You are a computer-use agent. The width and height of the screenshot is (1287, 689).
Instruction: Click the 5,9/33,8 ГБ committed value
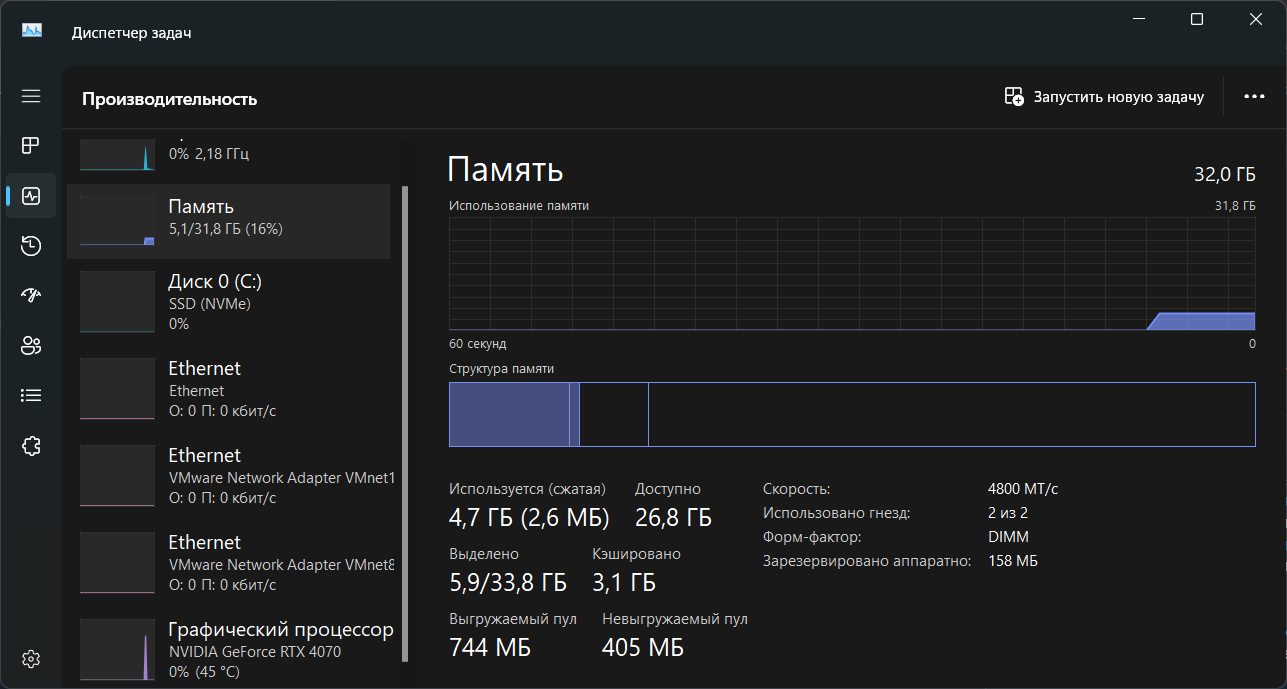(x=508, y=582)
